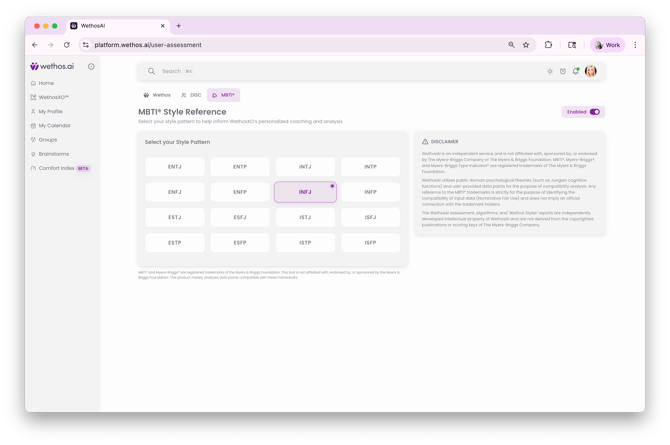Switch to the DISC tab

[190, 95]
